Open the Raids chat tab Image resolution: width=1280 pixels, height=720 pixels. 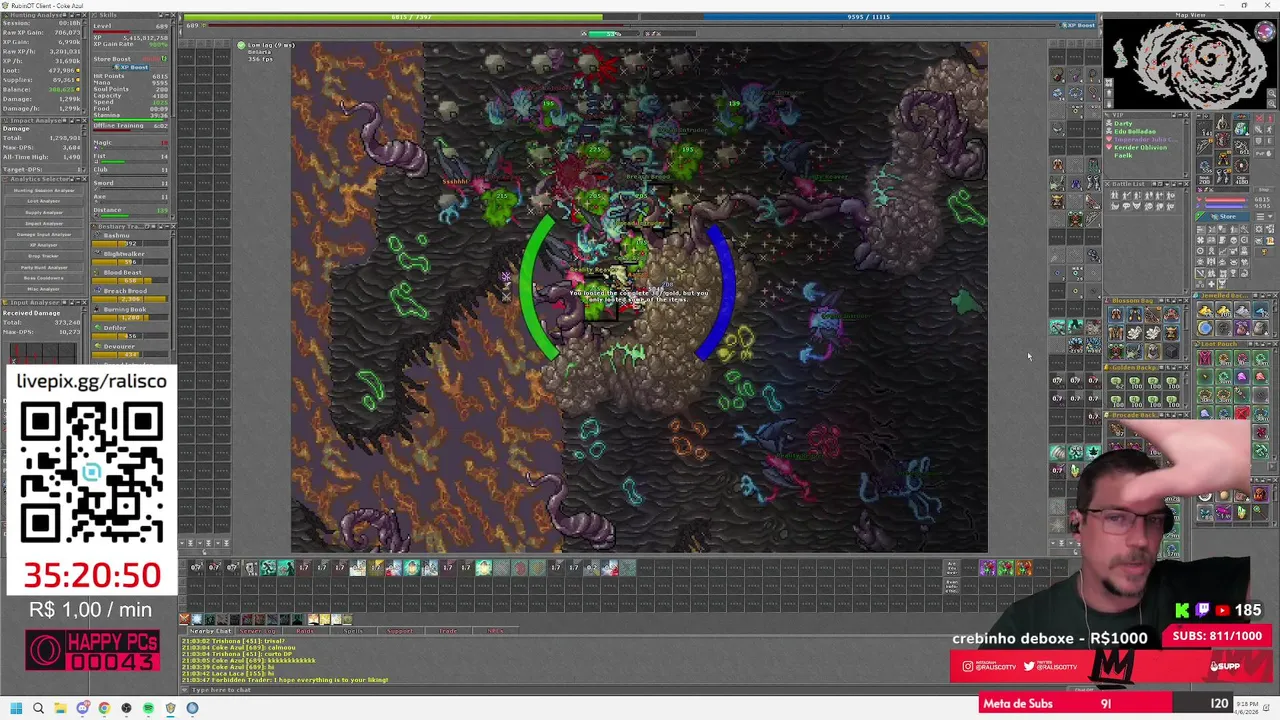click(x=305, y=631)
